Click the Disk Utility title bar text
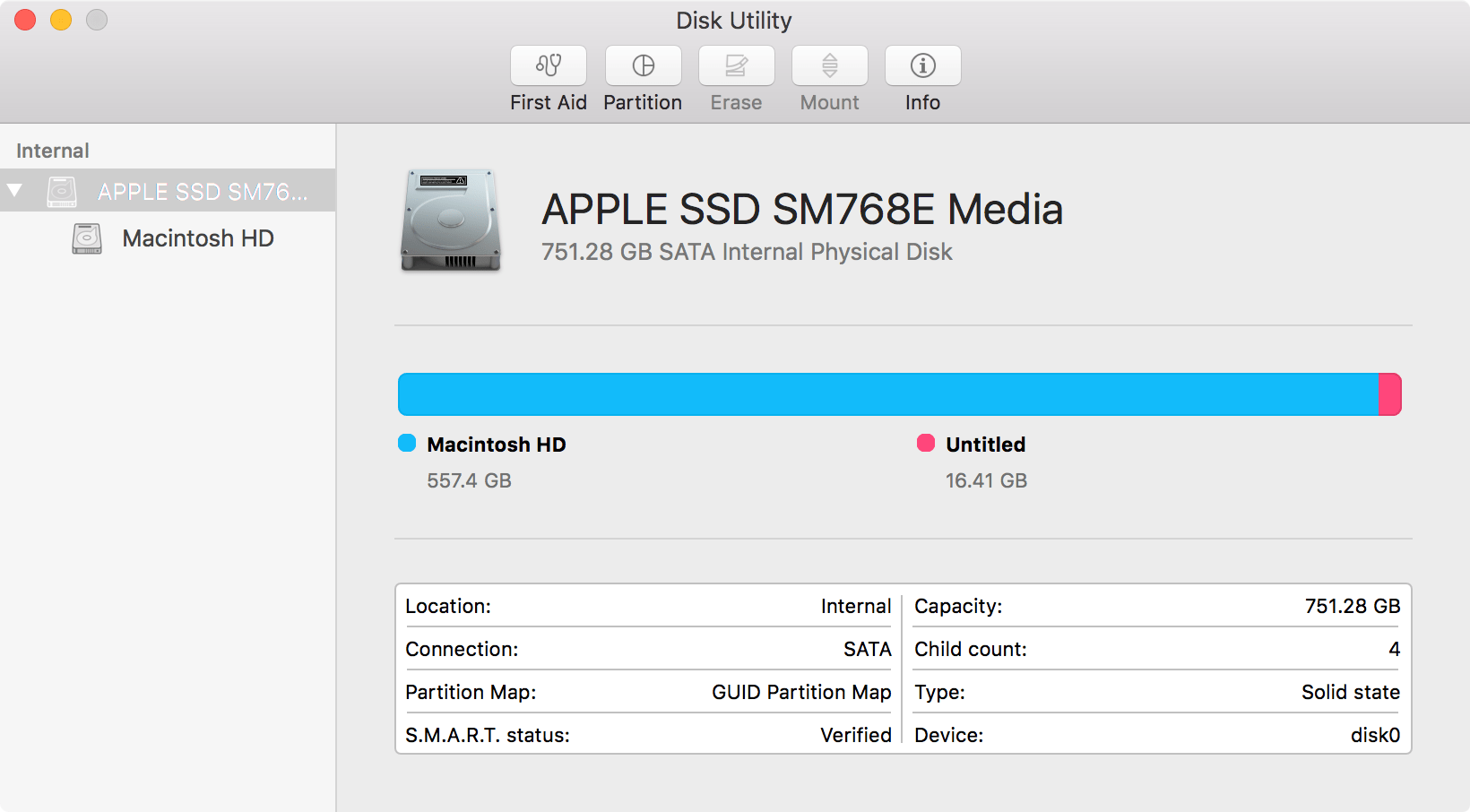Screen dimensions: 1470x812 (x=734, y=20)
